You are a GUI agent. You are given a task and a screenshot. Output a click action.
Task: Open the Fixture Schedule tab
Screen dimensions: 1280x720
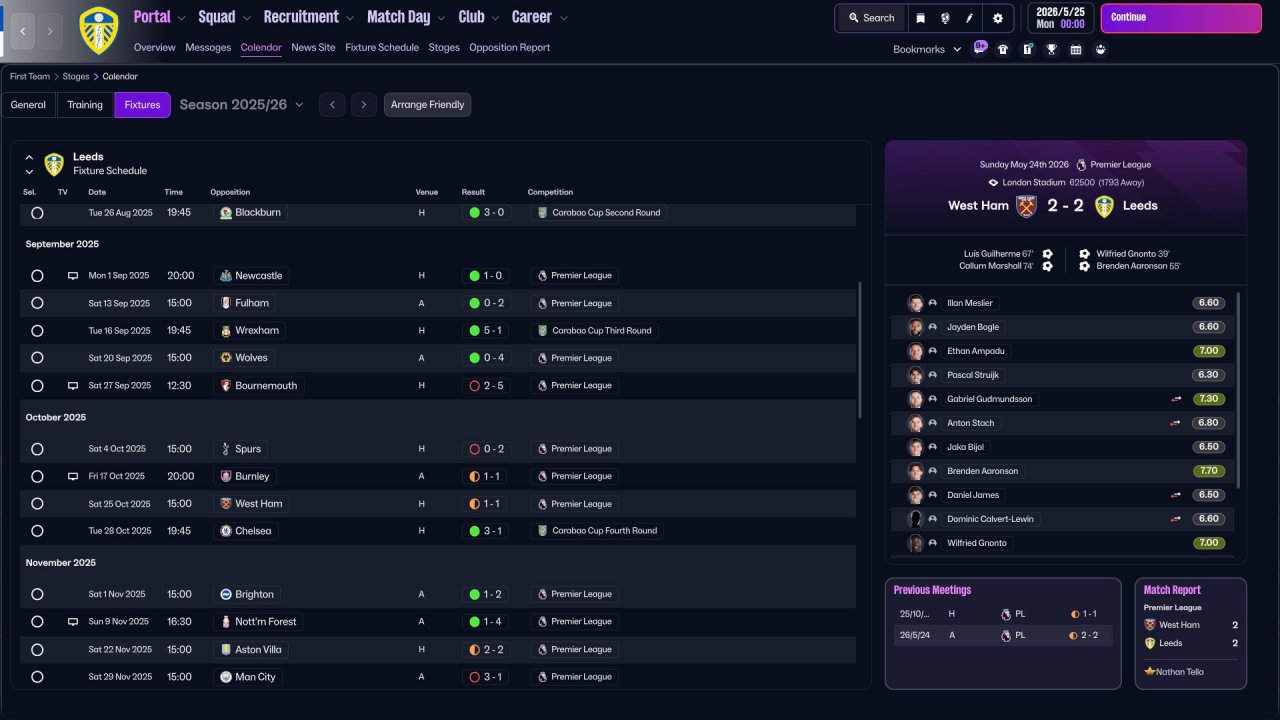coord(382,47)
